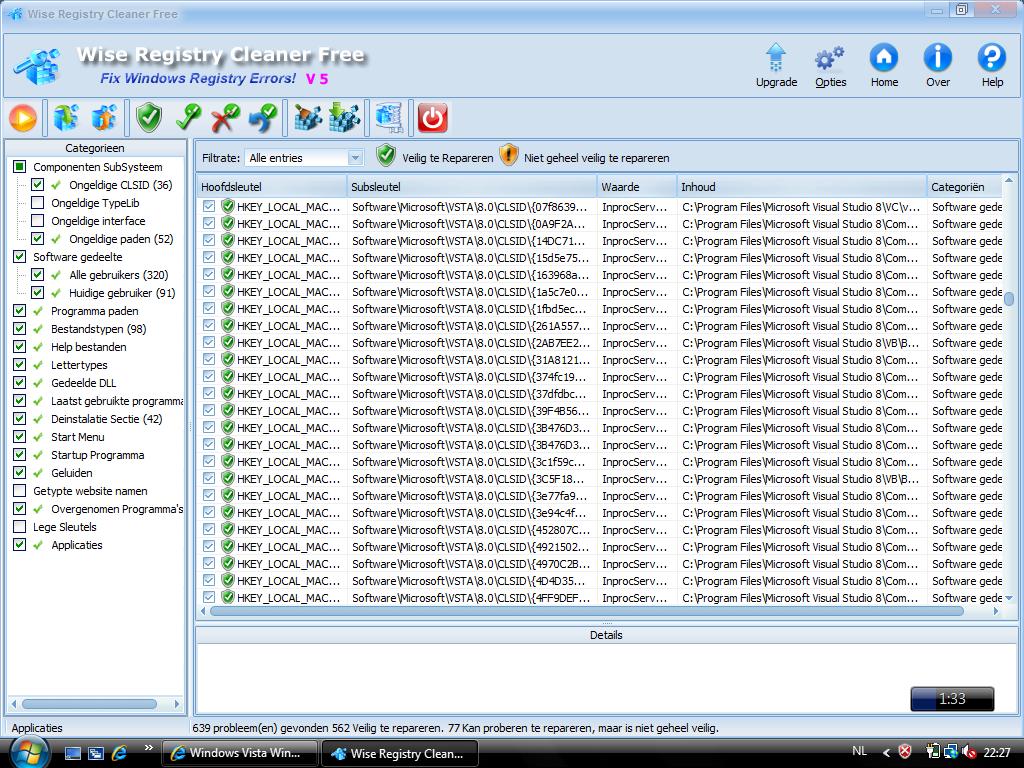
Task: Click the green down-arrow cubes toolbar icon
Action: point(344,118)
